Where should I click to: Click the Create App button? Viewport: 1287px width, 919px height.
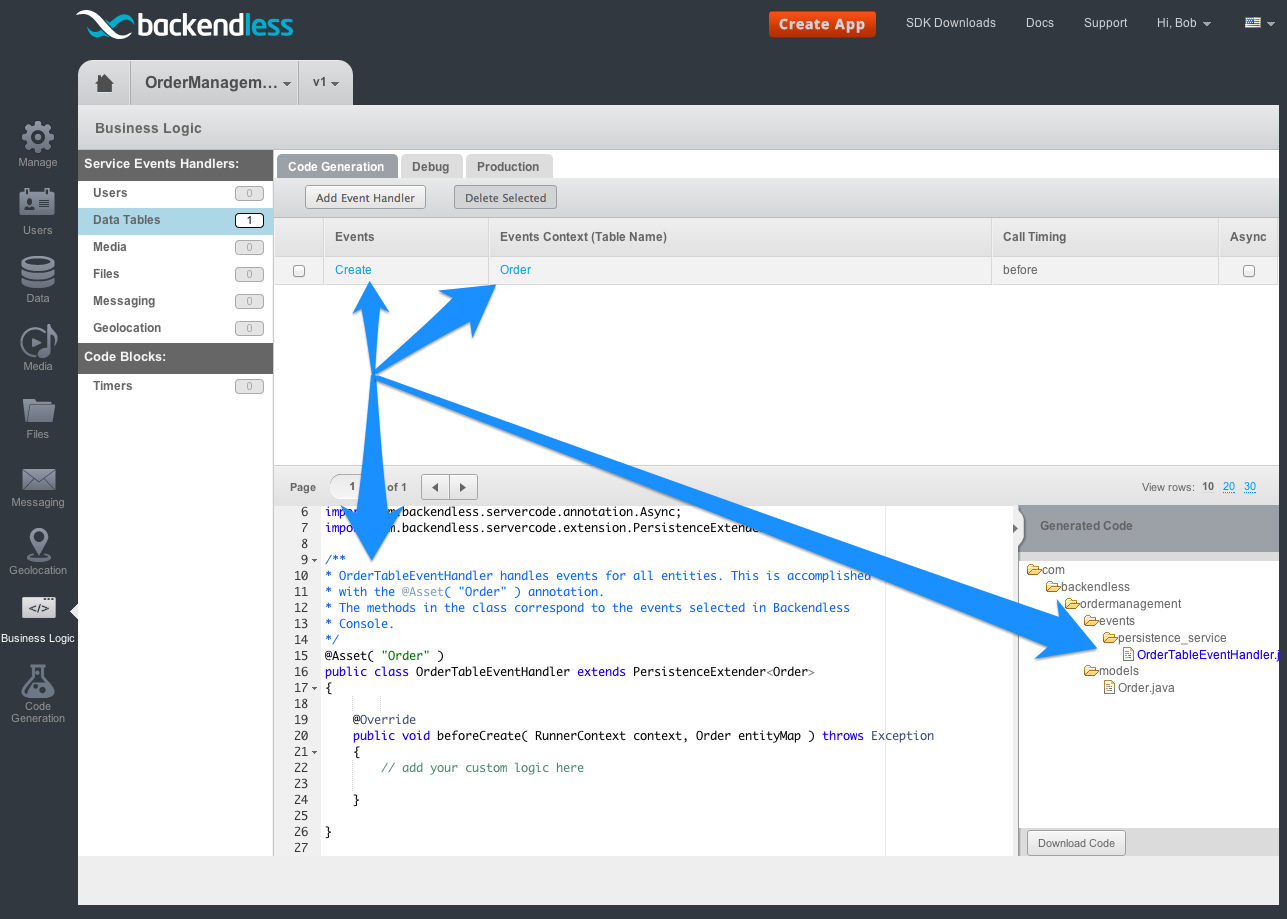coord(822,24)
